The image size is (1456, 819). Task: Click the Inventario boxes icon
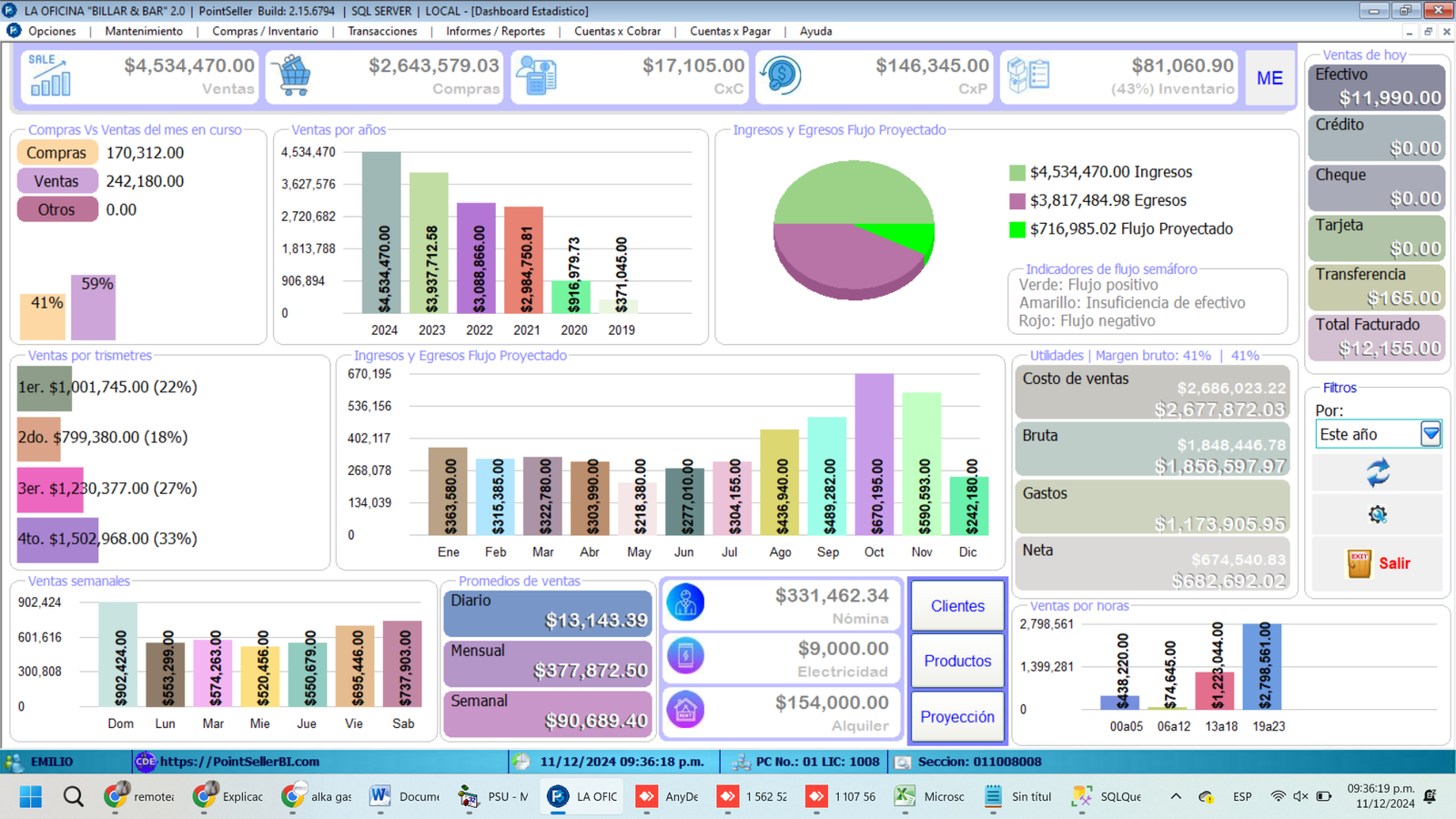click(x=1028, y=76)
